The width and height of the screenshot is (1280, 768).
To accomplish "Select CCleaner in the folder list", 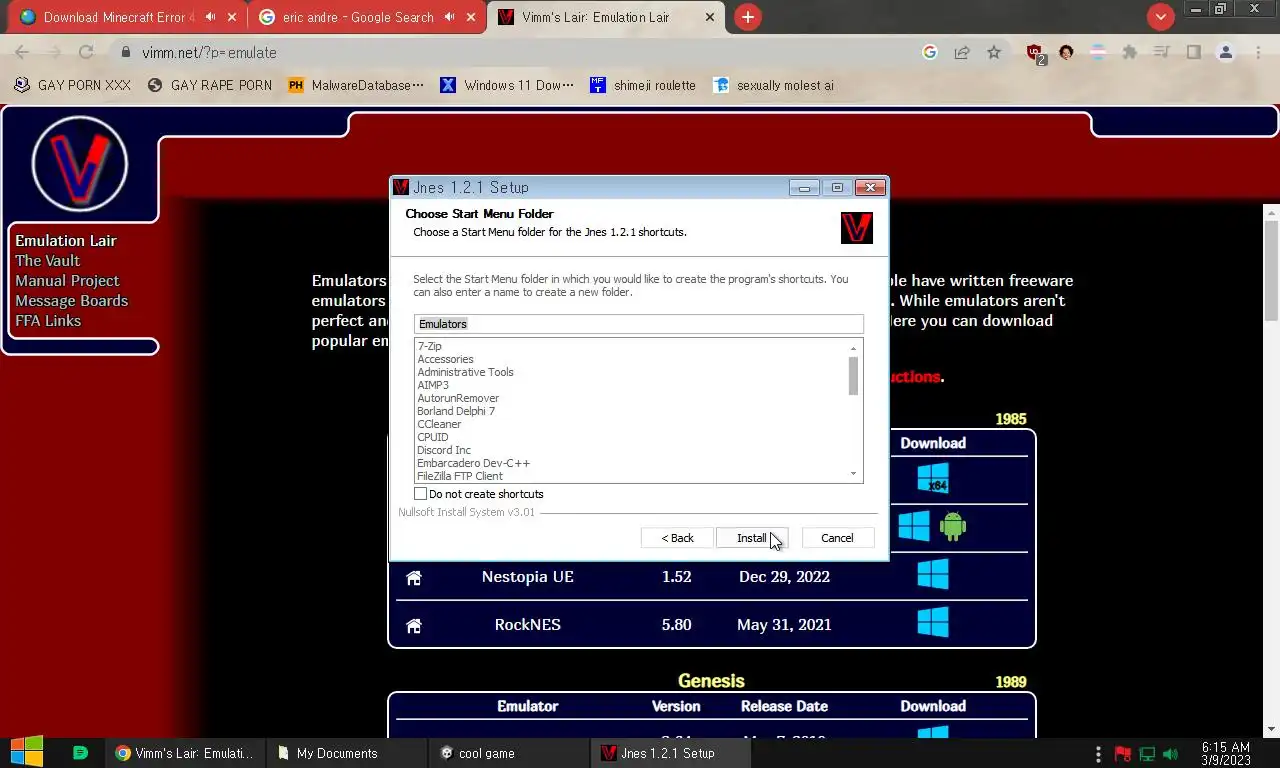I will coord(439,424).
